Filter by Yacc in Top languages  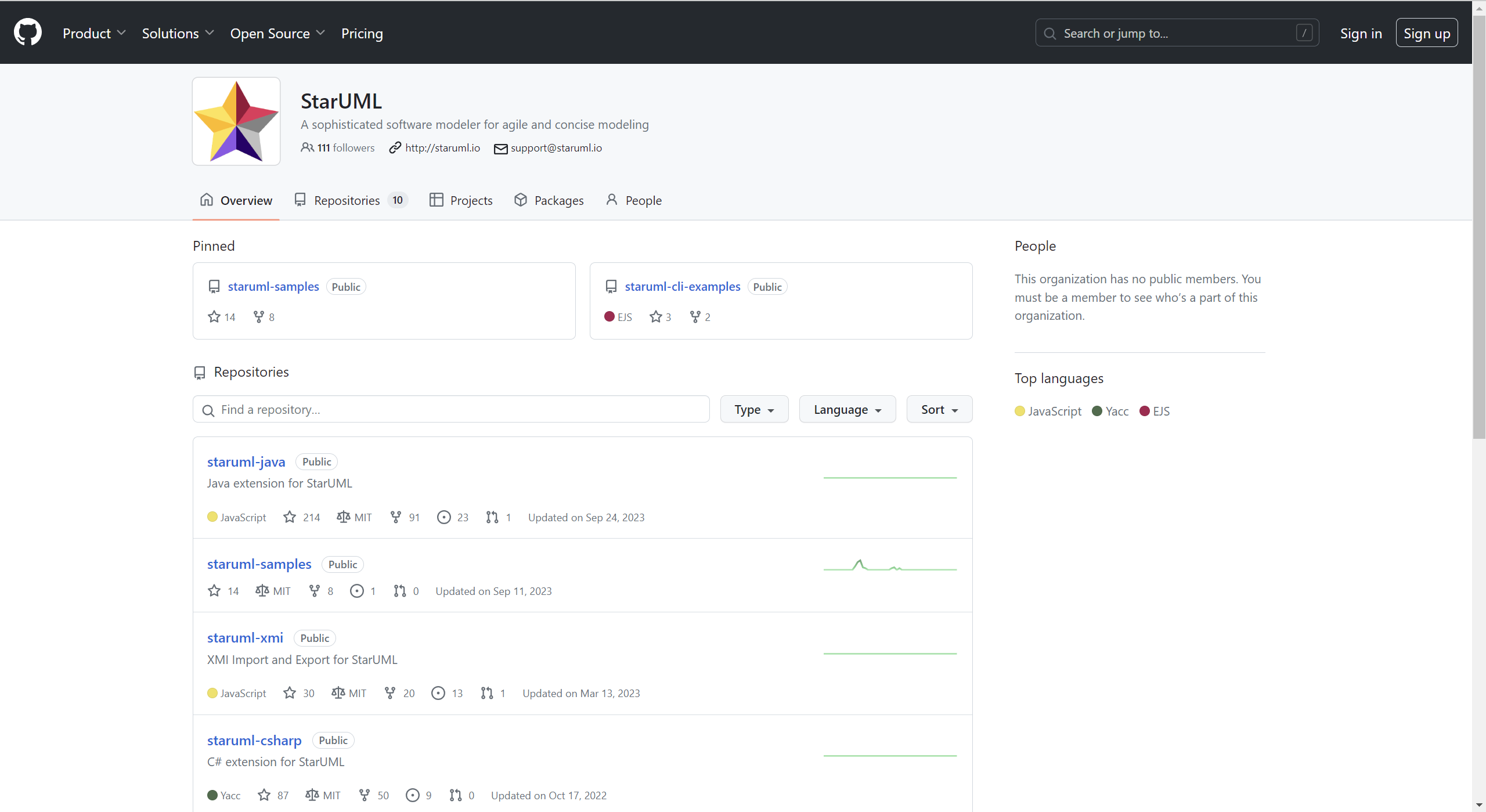pyautogui.click(x=1110, y=411)
